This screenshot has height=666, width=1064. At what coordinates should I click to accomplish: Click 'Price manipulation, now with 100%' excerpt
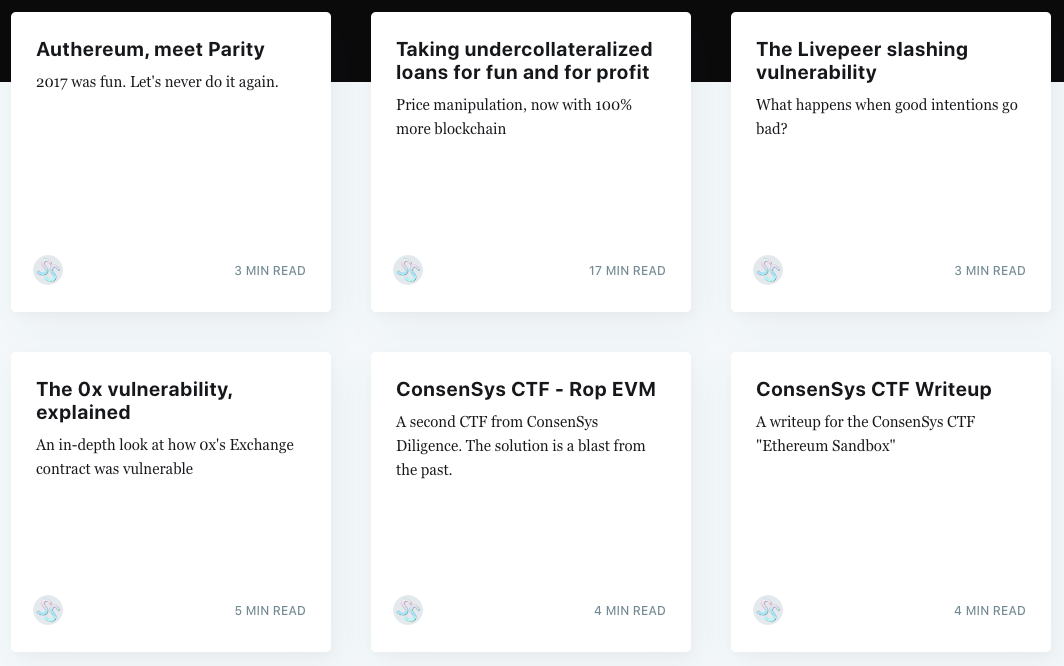514,117
